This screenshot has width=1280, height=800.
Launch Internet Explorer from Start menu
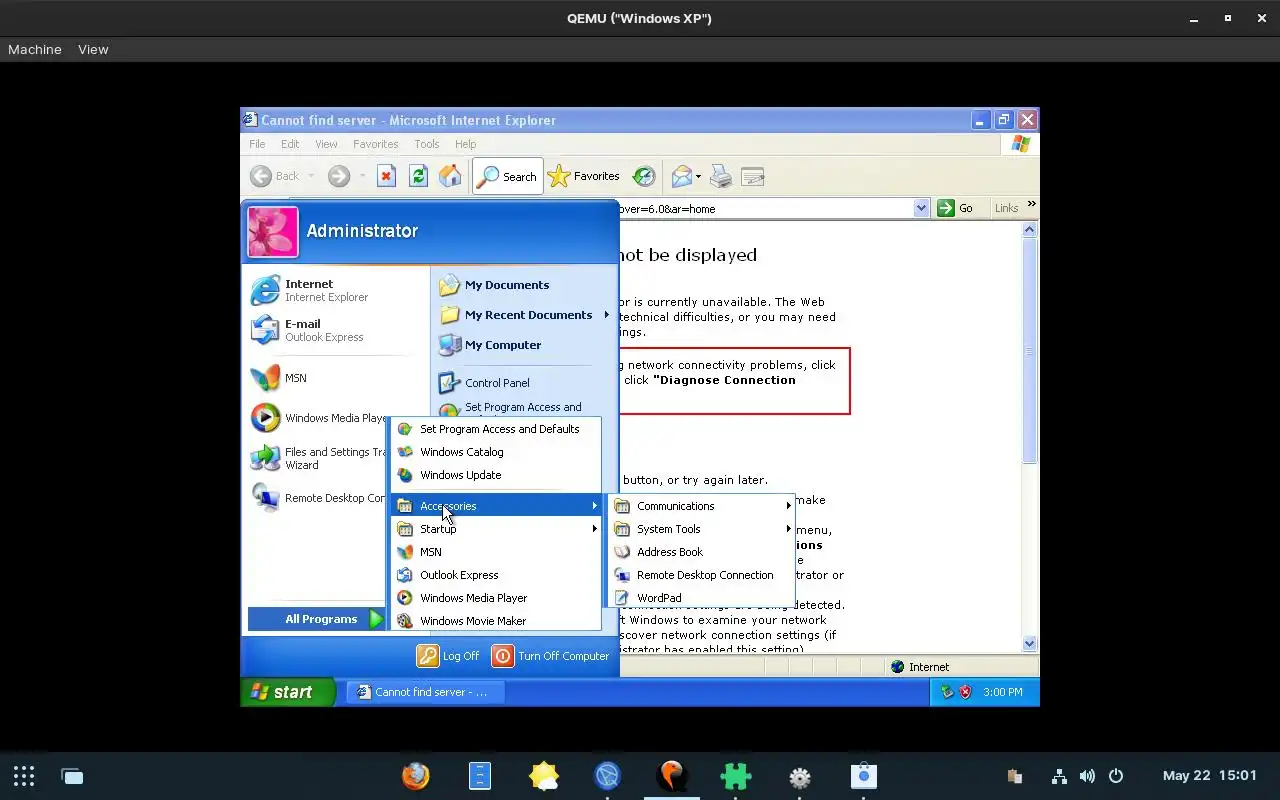coord(338,290)
